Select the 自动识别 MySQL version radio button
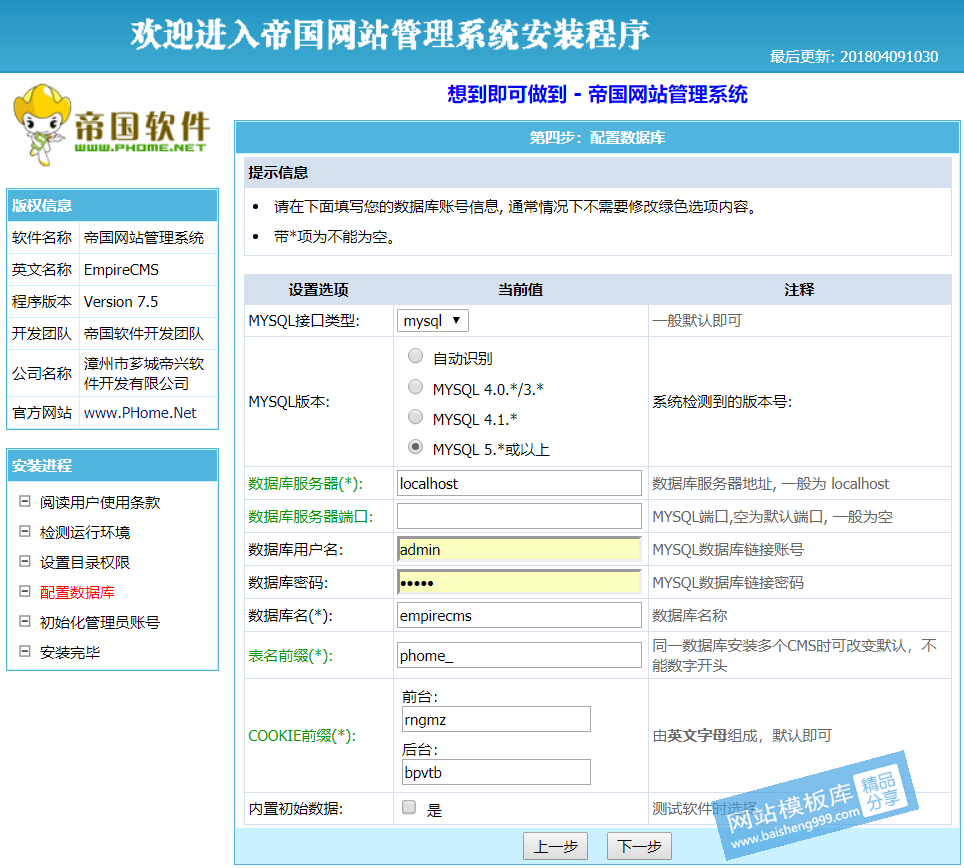The width and height of the screenshot is (964, 868). tap(416, 356)
